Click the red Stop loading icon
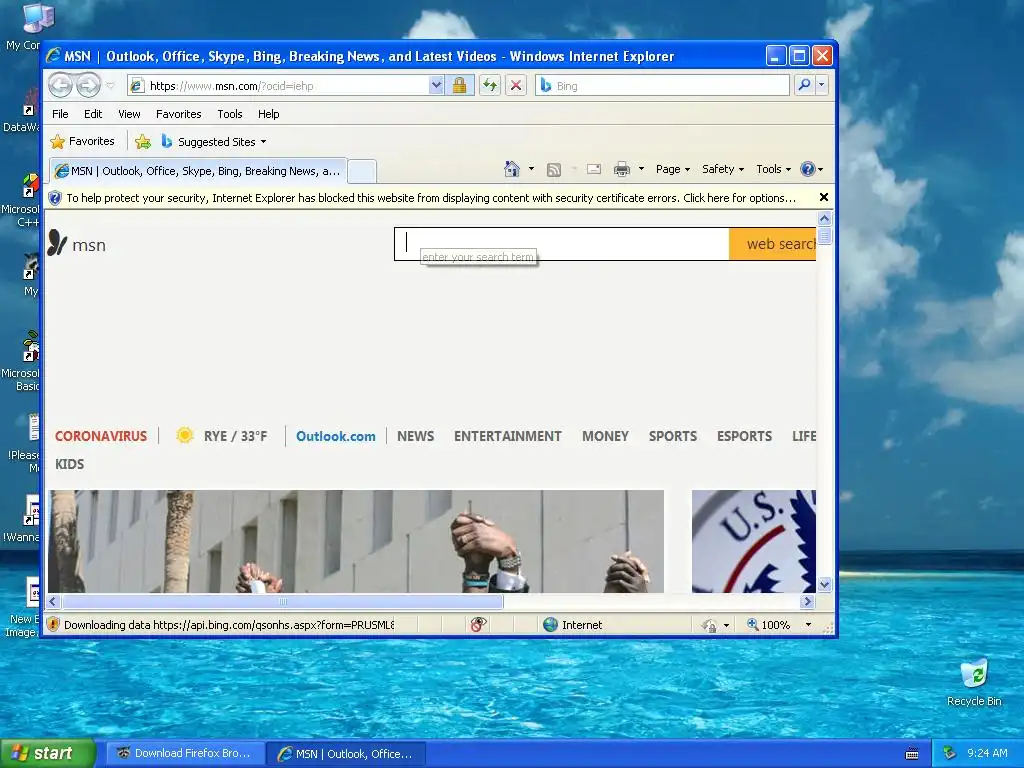This screenshot has height=768, width=1024. tap(516, 86)
